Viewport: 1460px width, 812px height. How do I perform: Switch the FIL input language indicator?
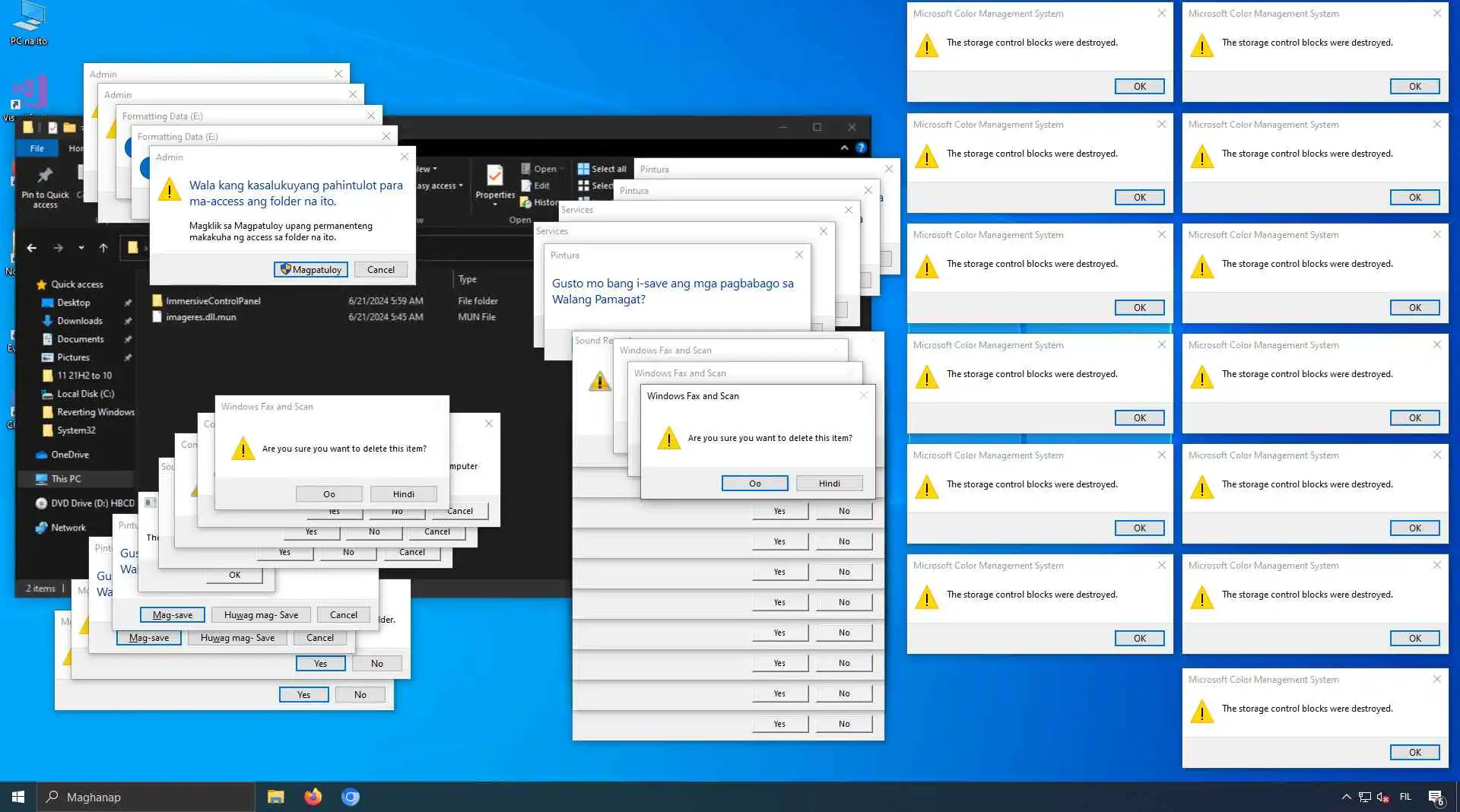(1405, 797)
